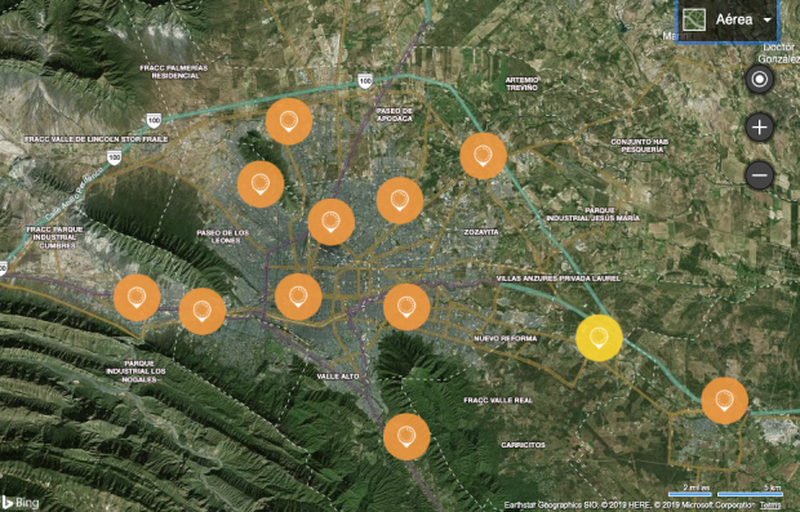Viewport: 800px width, 512px height.
Task: Zoom out with the minus button
Action: click(759, 176)
